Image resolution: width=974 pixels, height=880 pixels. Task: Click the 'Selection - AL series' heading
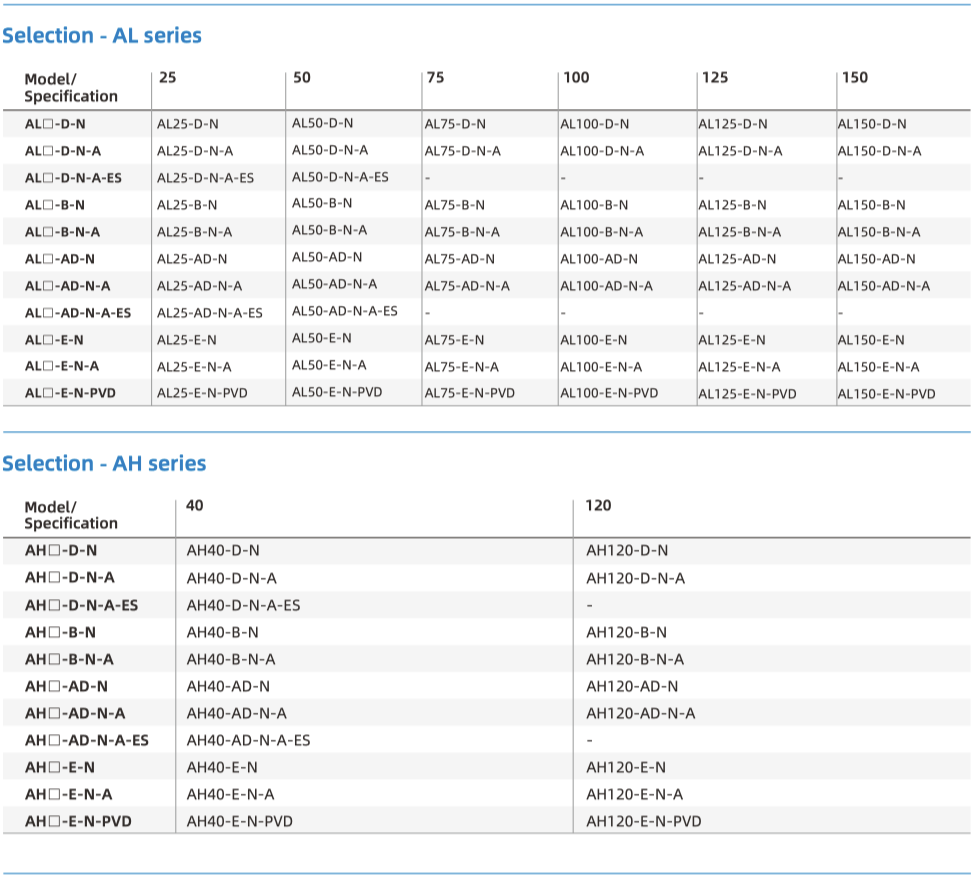point(102,35)
